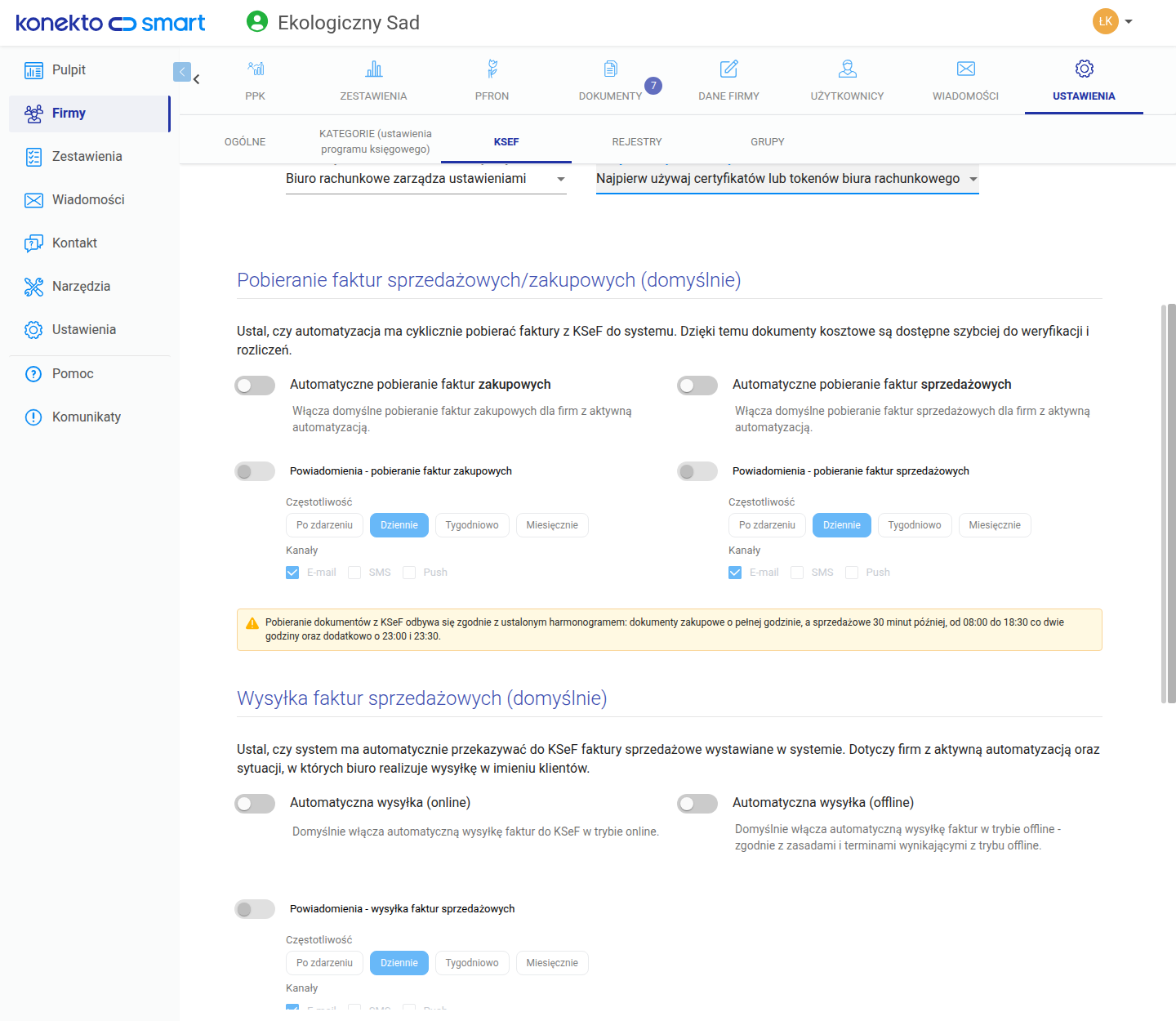Click the Ustawienia gear icon in sidebar

[33, 330]
